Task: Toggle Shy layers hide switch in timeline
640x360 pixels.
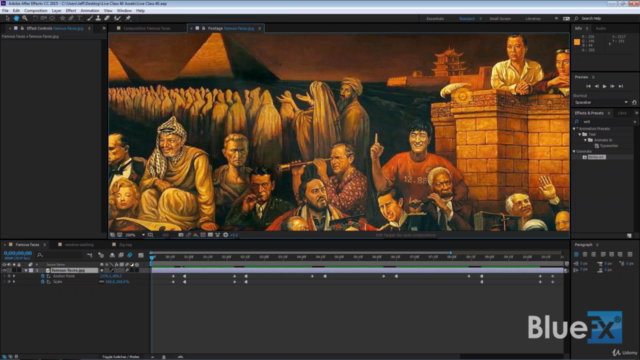Action: coord(112,255)
